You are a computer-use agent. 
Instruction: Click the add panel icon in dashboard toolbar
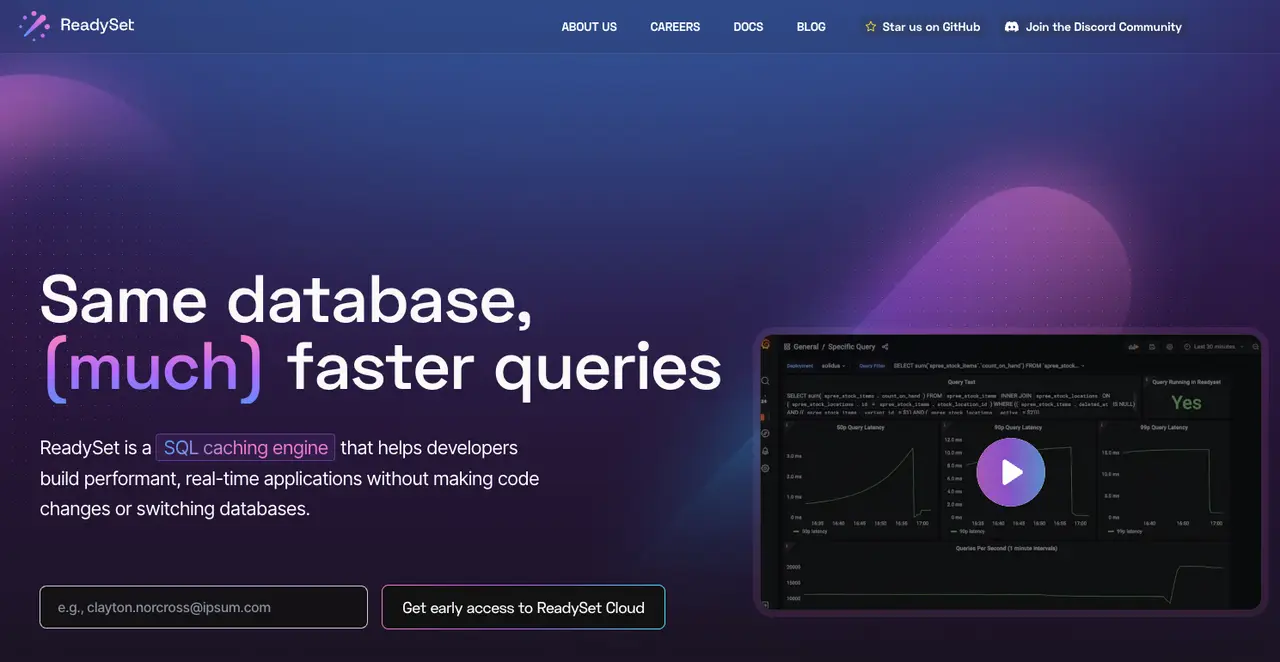1134,347
